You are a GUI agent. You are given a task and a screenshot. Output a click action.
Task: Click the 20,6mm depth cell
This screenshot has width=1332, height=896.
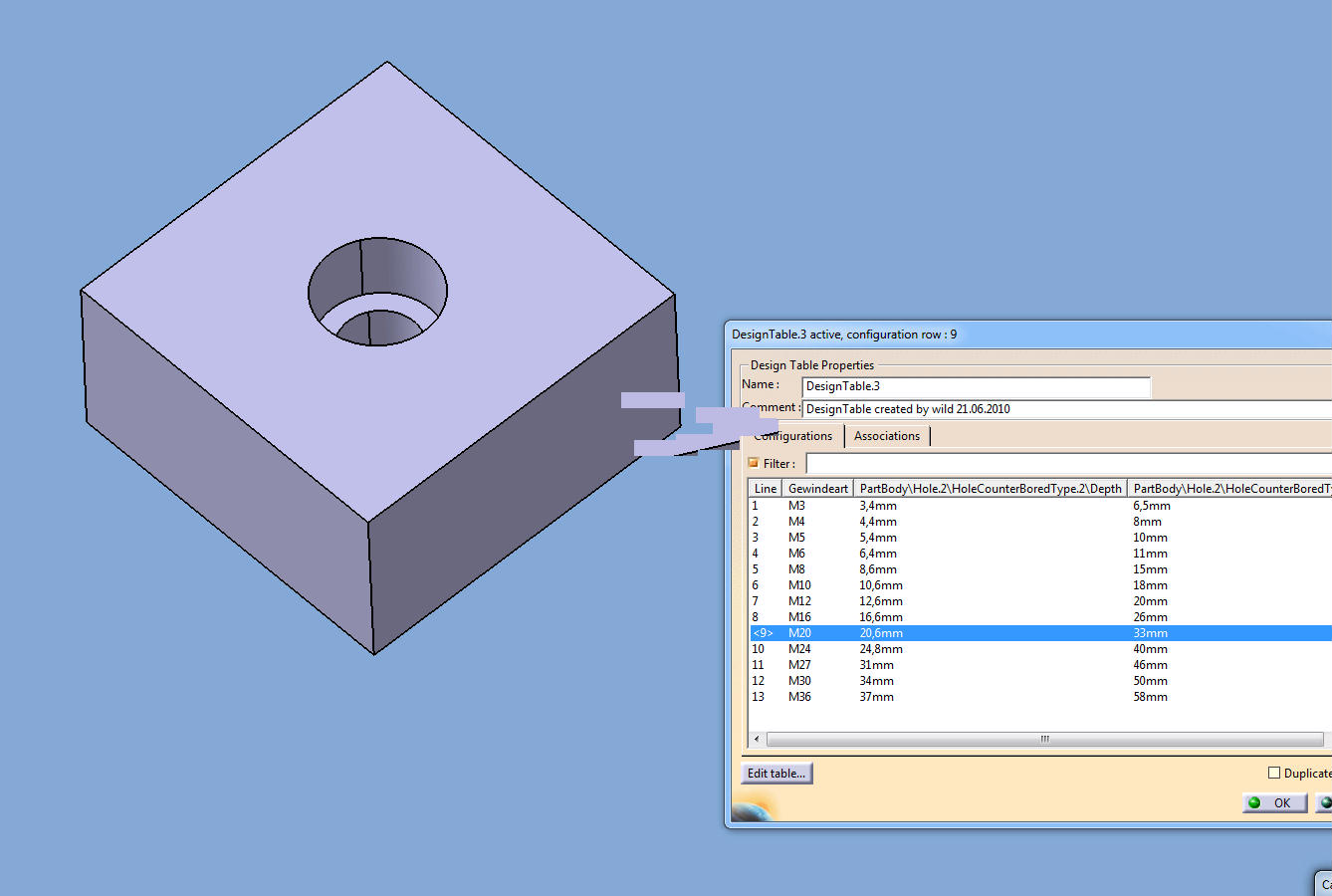click(881, 633)
